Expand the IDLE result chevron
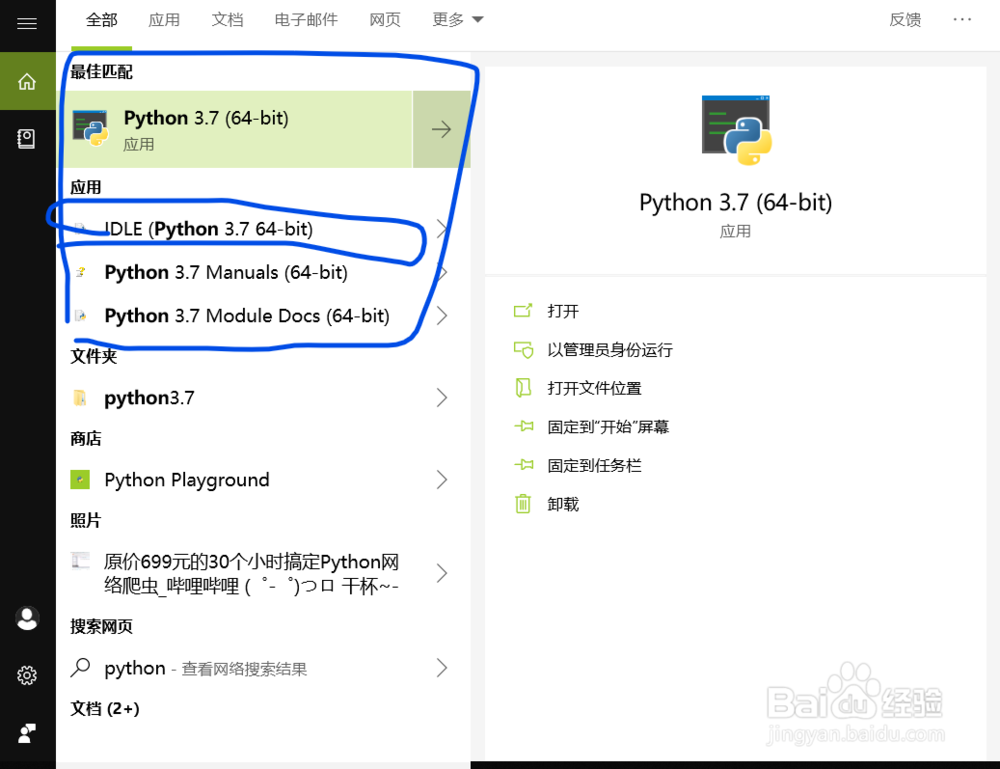Screen dimensions: 1000x769 pos(441,228)
